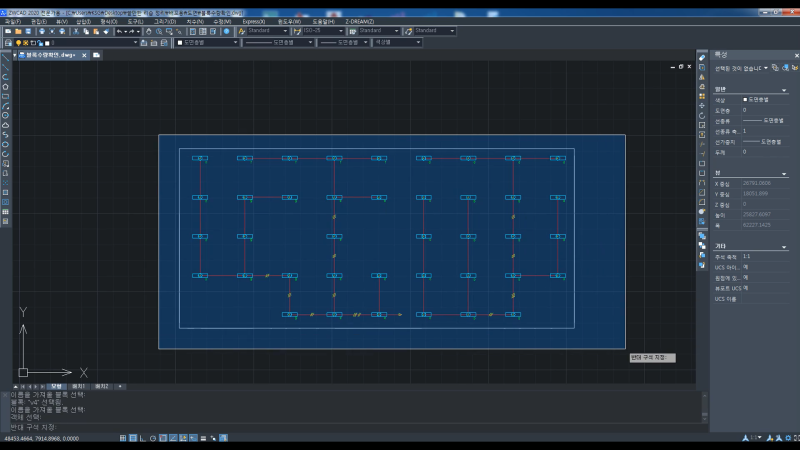Close the properties panel
Image resolution: width=800 pixels, height=450 pixels.
coord(796,55)
